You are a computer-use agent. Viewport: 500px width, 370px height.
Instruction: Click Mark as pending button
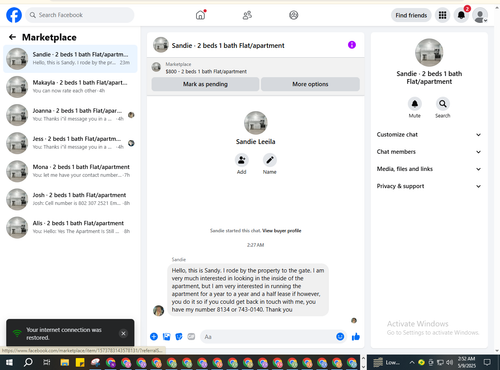[x=205, y=84]
